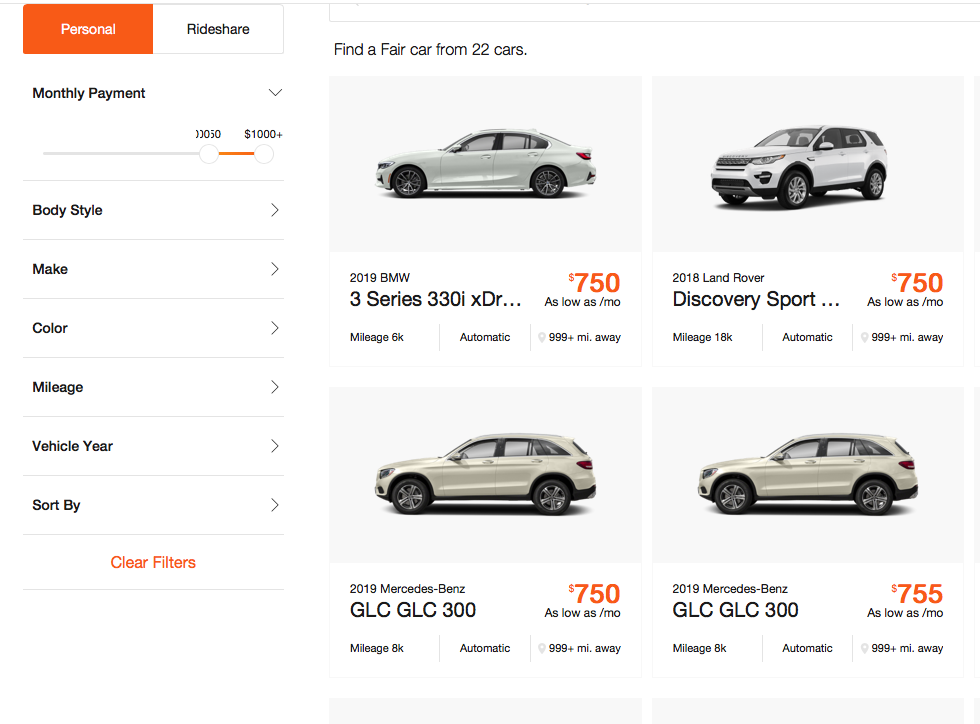The image size is (980, 724).
Task: Collapse the Monthly Payment section chevron
Action: [275, 93]
